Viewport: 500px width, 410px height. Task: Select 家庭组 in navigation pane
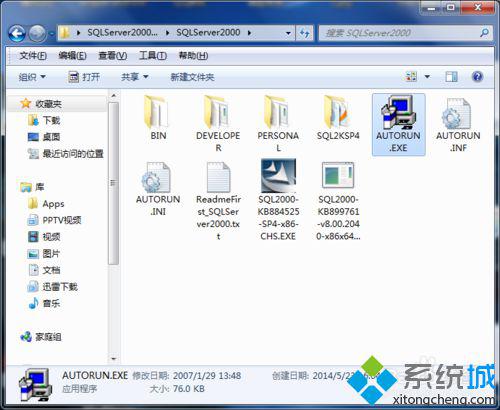click(41, 337)
